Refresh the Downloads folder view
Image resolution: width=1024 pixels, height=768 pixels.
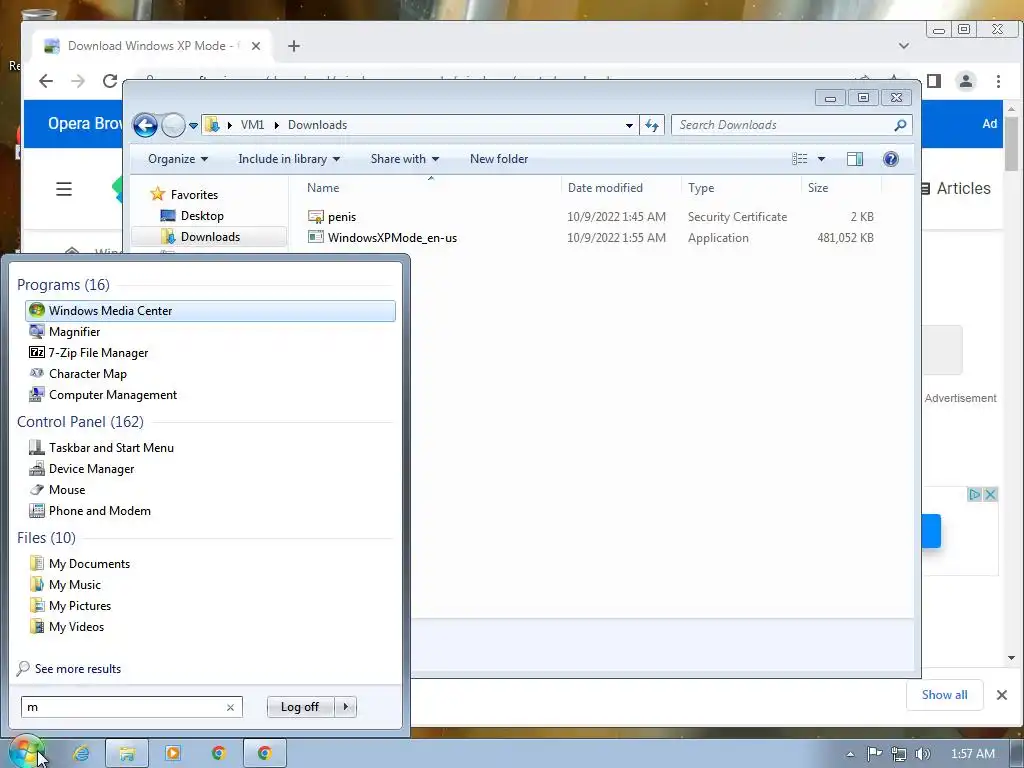tap(652, 125)
